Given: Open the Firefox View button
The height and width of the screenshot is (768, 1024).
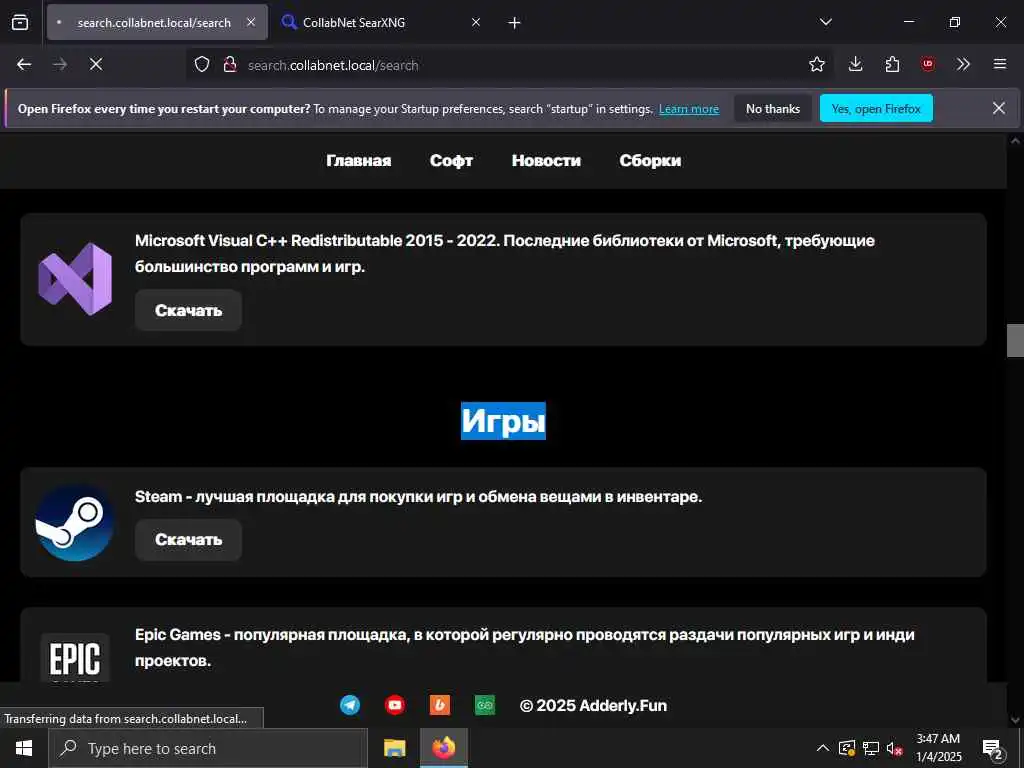Looking at the screenshot, I should [x=20, y=22].
